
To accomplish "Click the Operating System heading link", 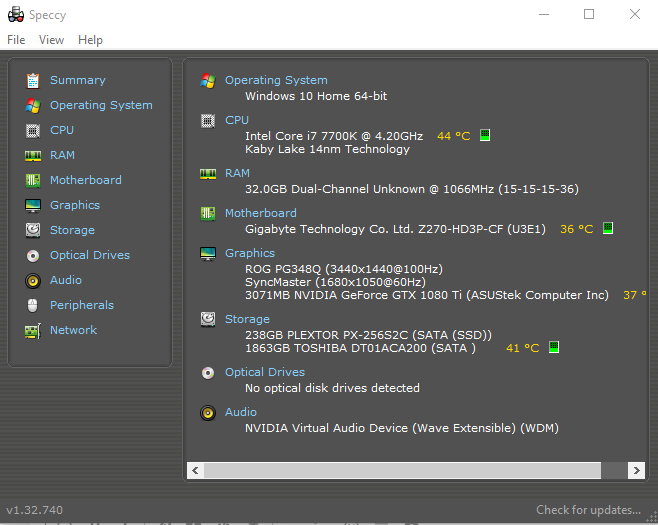I will tap(276, 80).
